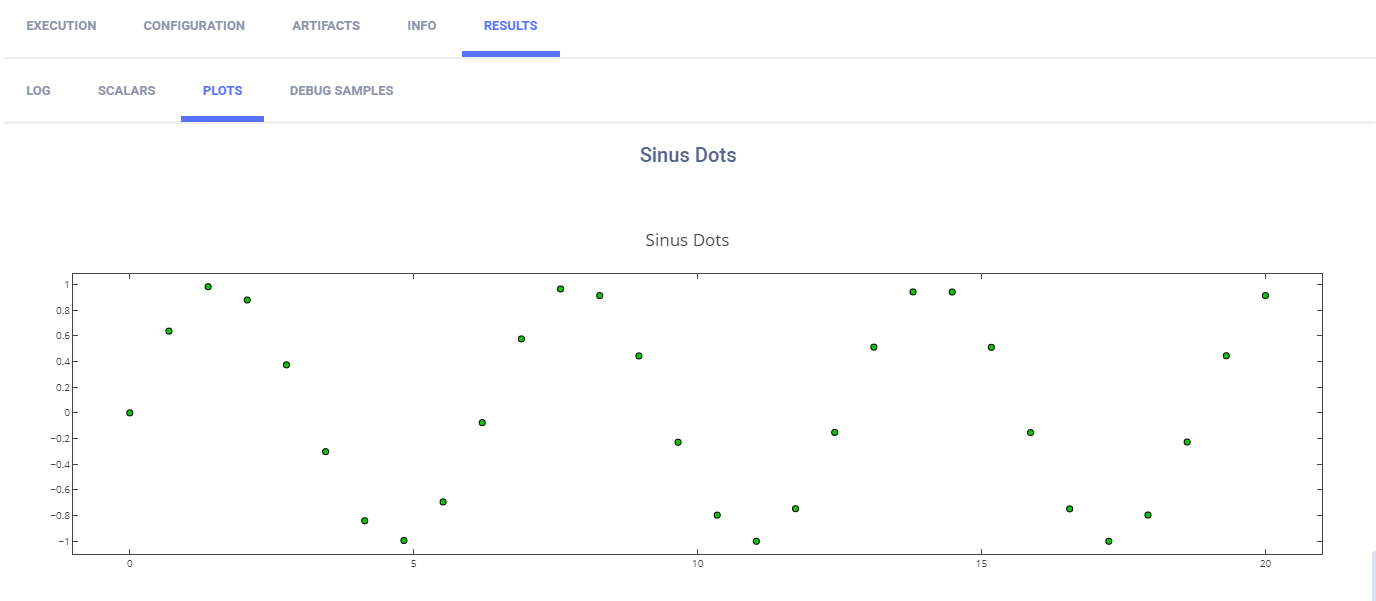Open the LOG sub-tab
This screenshot has height=601, width=1376.
coord(38,91)
